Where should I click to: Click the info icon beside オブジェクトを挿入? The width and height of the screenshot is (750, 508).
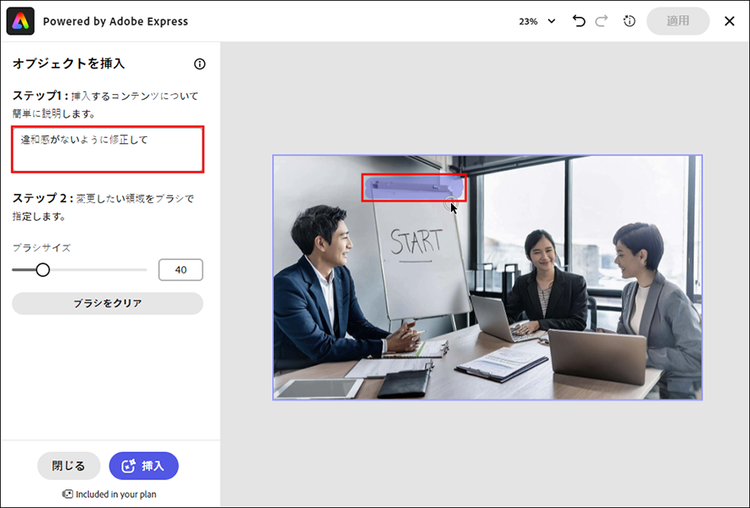[200, 64]
